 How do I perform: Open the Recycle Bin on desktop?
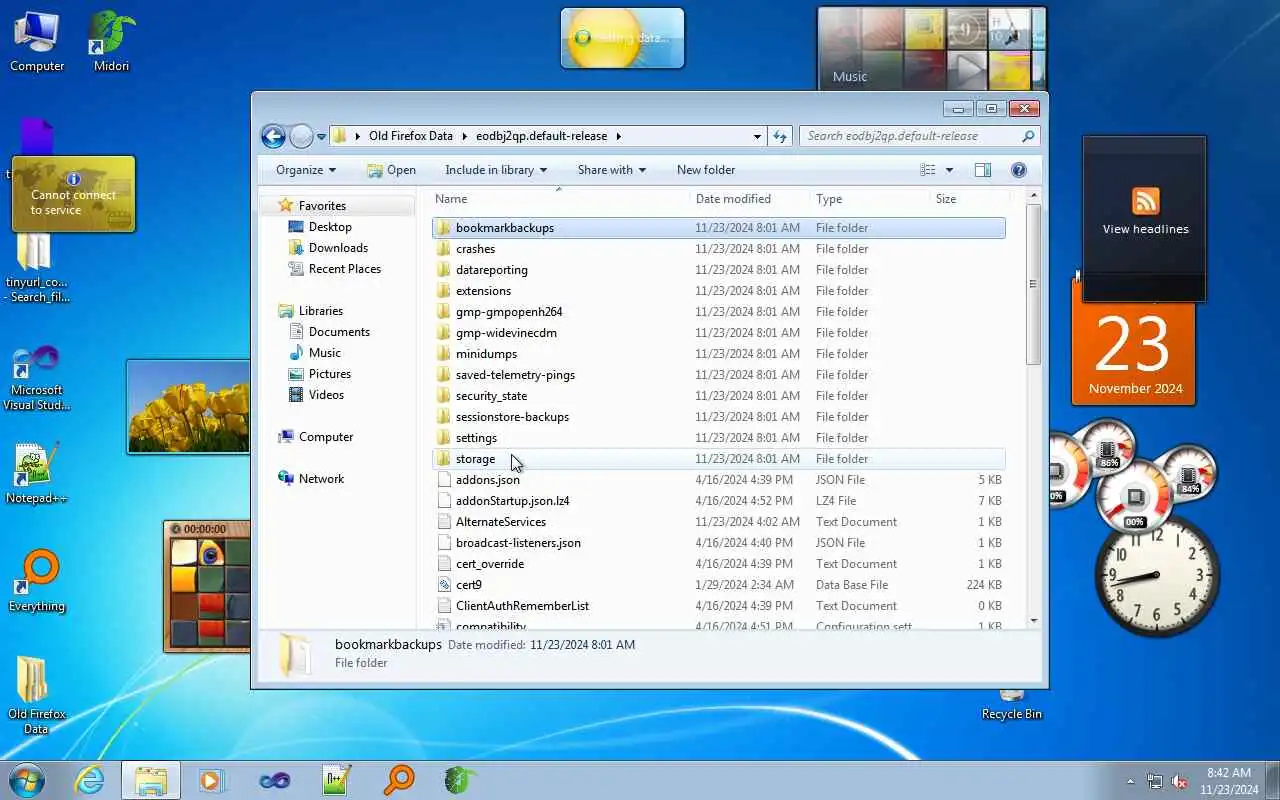1011,704
